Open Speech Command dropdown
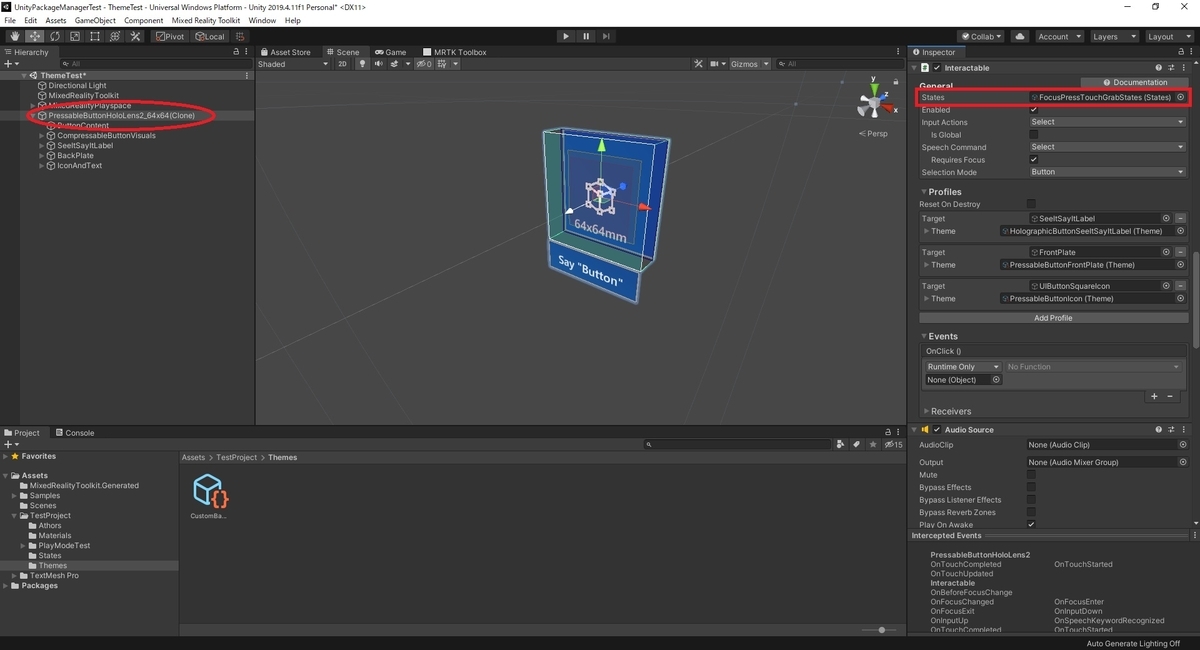1200x650 pixels. click(x=1107, y=147)
